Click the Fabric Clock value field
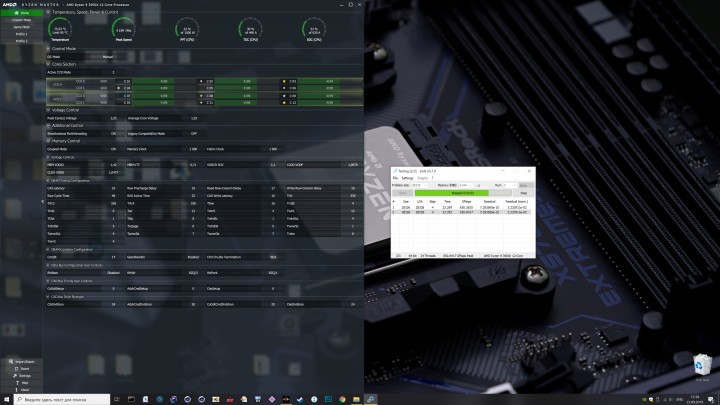720x405 pixels. point(273,149)
